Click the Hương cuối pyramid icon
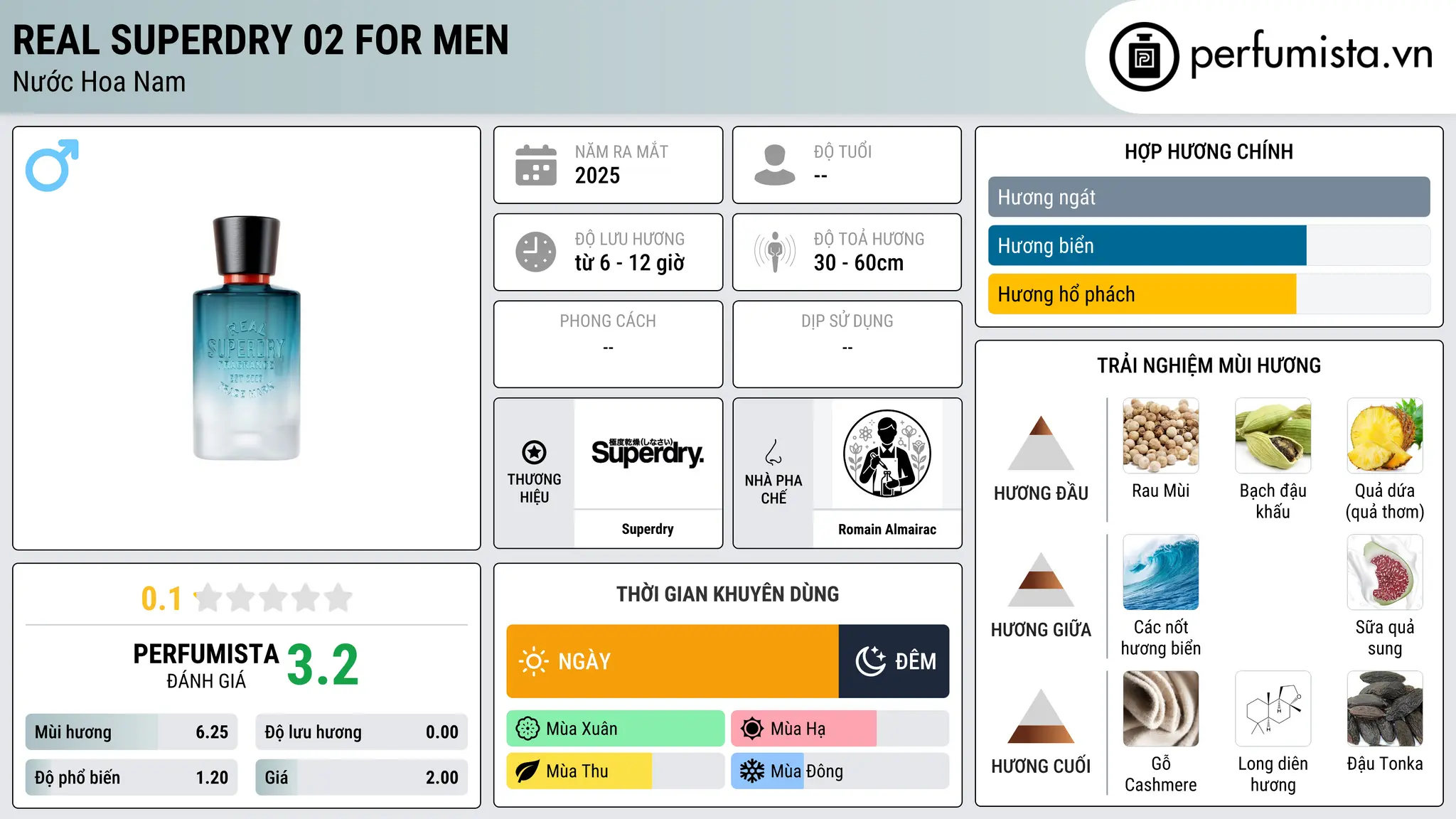 1041,715
